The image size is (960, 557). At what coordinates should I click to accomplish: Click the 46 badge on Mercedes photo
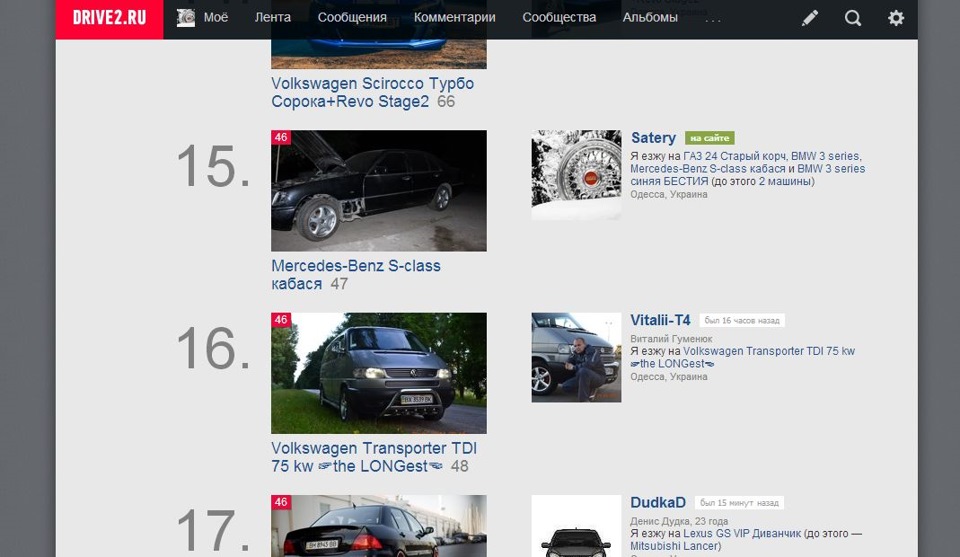click(281, 137)
